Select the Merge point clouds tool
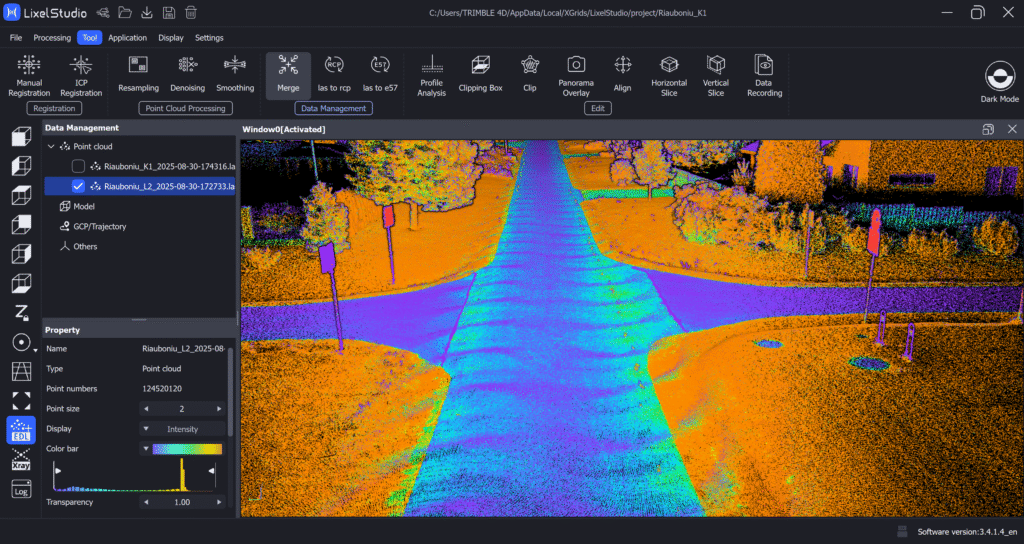 (x=288, y=74)
